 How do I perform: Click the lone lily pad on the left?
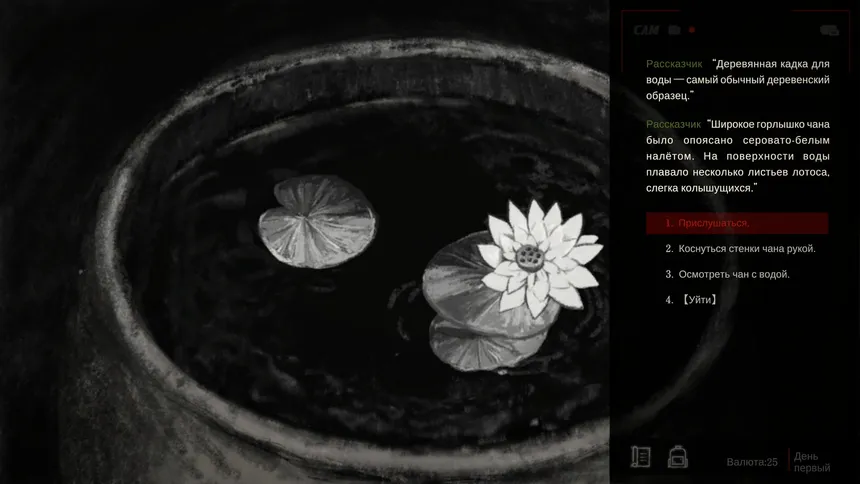(317, 221)
